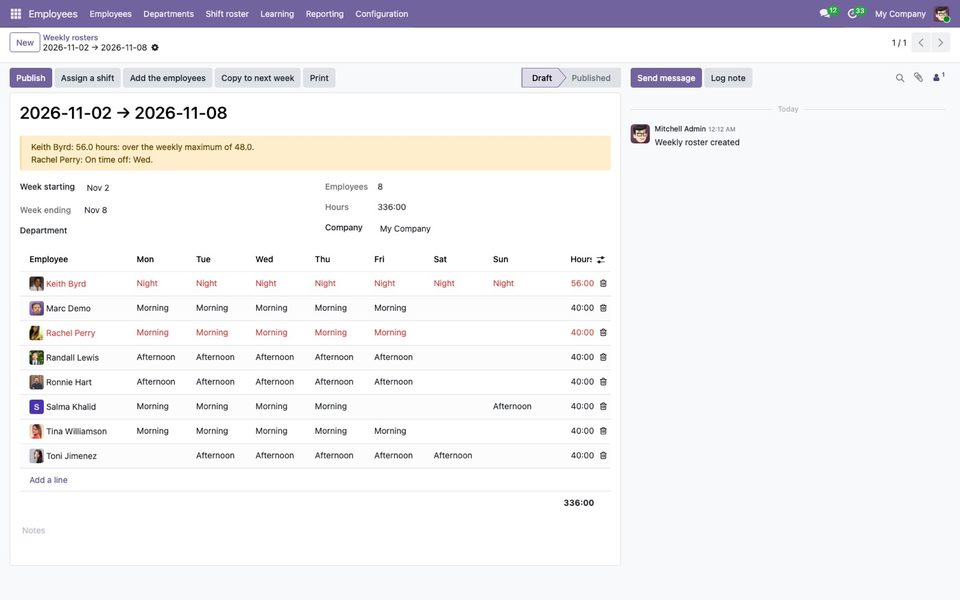
Task: Open the Company field dropdown
Action: pos(493,228)
